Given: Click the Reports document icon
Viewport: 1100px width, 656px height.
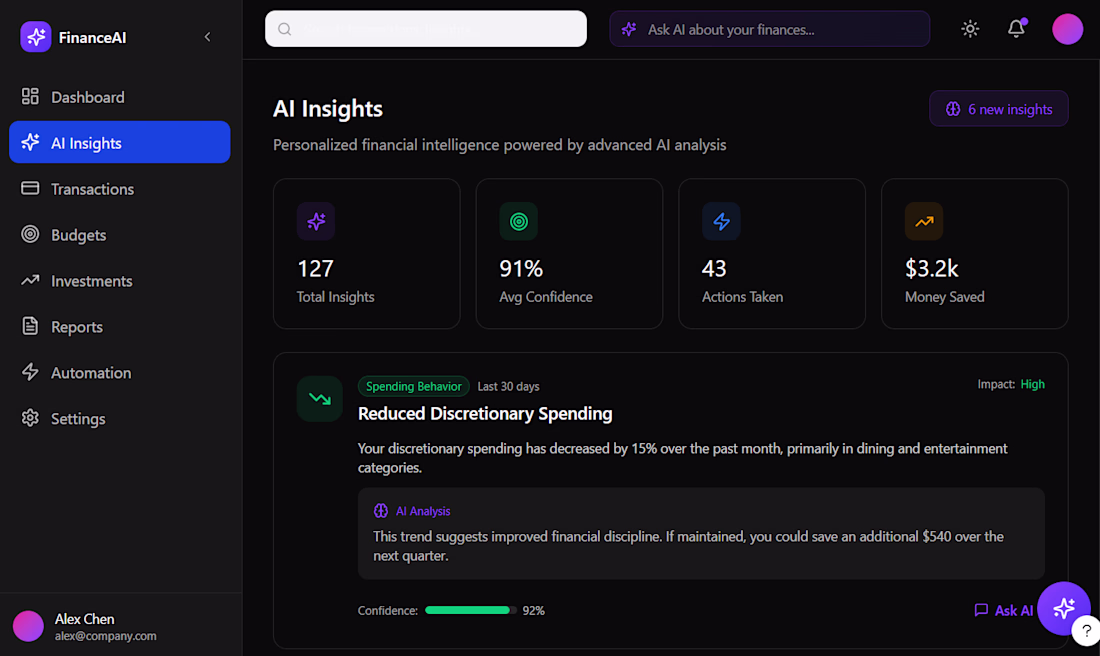Looking at the screenshot, I should [x=30, y=326].
